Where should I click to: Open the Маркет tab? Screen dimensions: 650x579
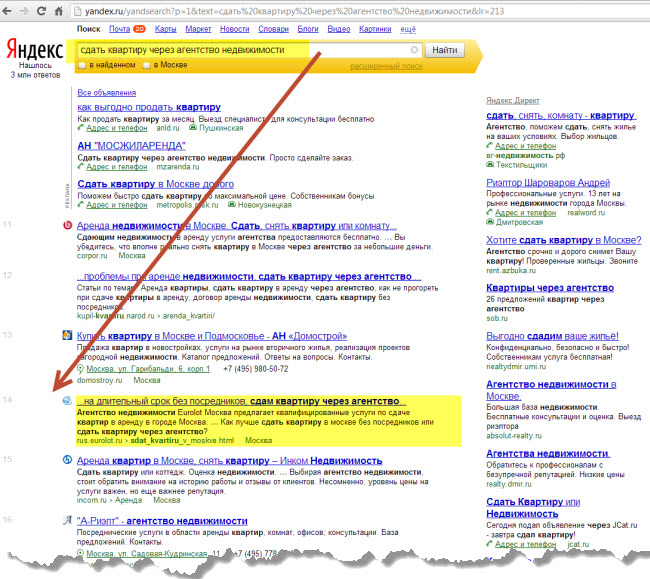click(198, 29)
